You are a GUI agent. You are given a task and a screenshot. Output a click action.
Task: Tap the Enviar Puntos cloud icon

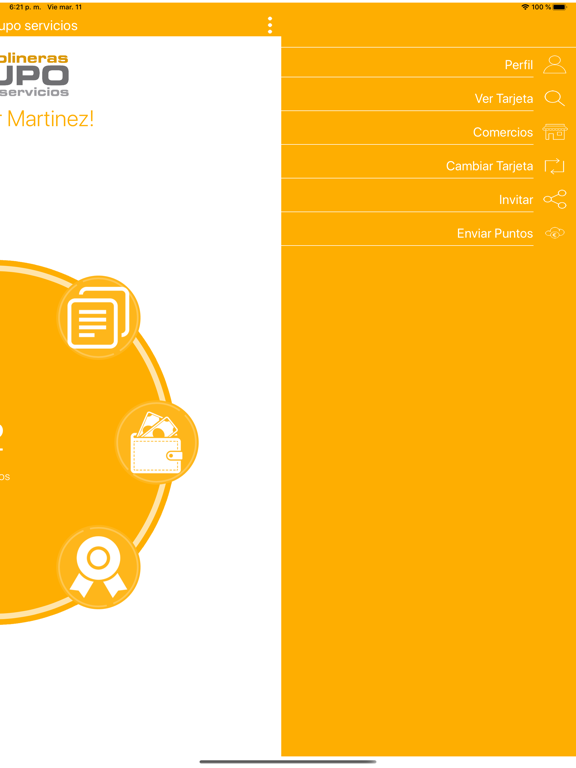coord(554,233)
